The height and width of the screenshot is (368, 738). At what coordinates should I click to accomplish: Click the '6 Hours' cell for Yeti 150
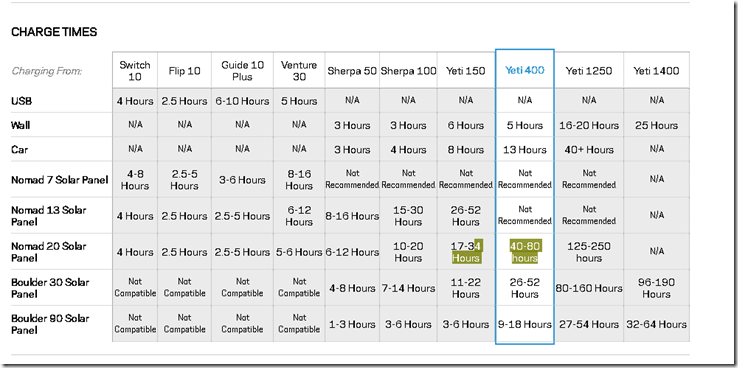pos(465,126)
